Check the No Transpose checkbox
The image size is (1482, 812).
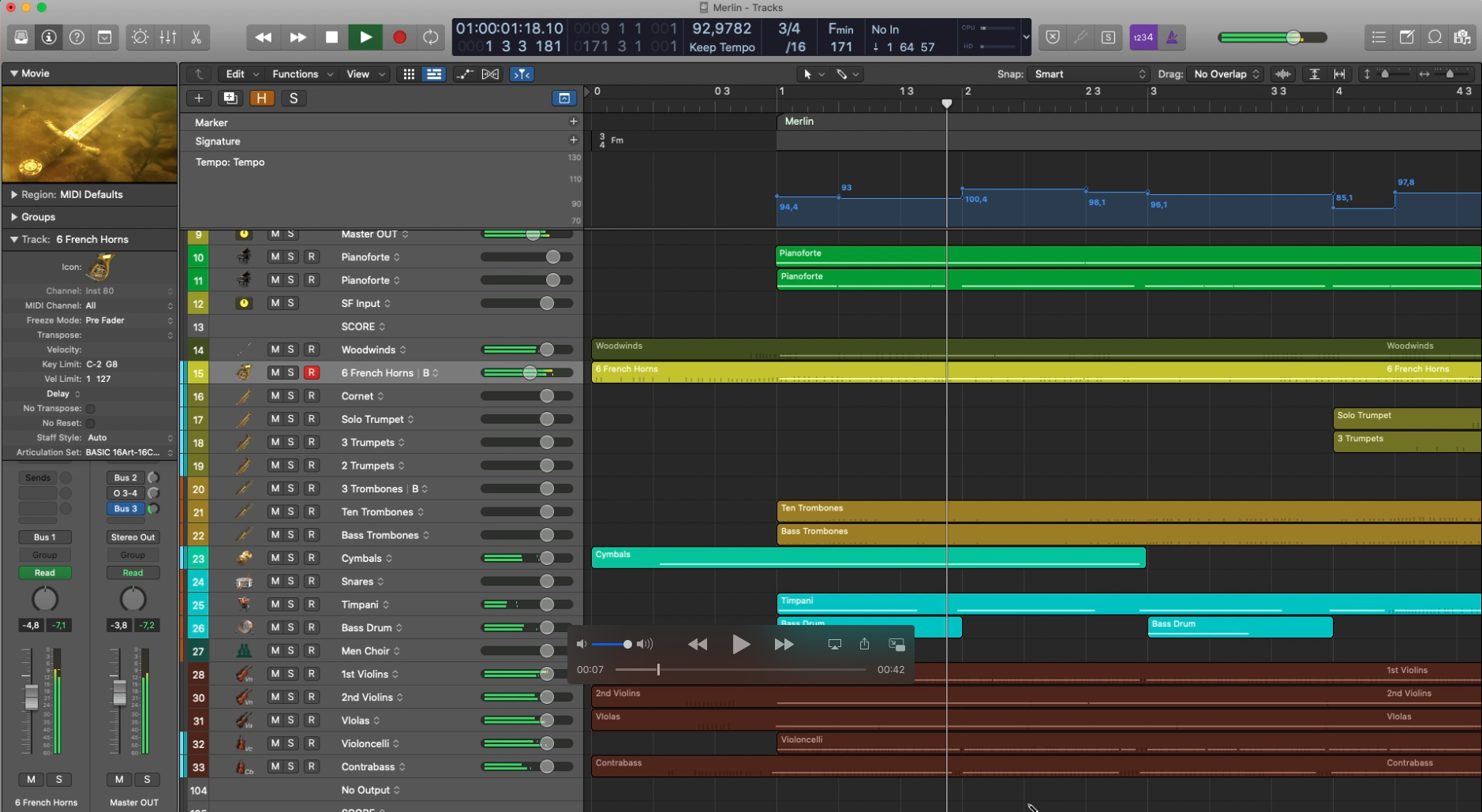(90, 409)
